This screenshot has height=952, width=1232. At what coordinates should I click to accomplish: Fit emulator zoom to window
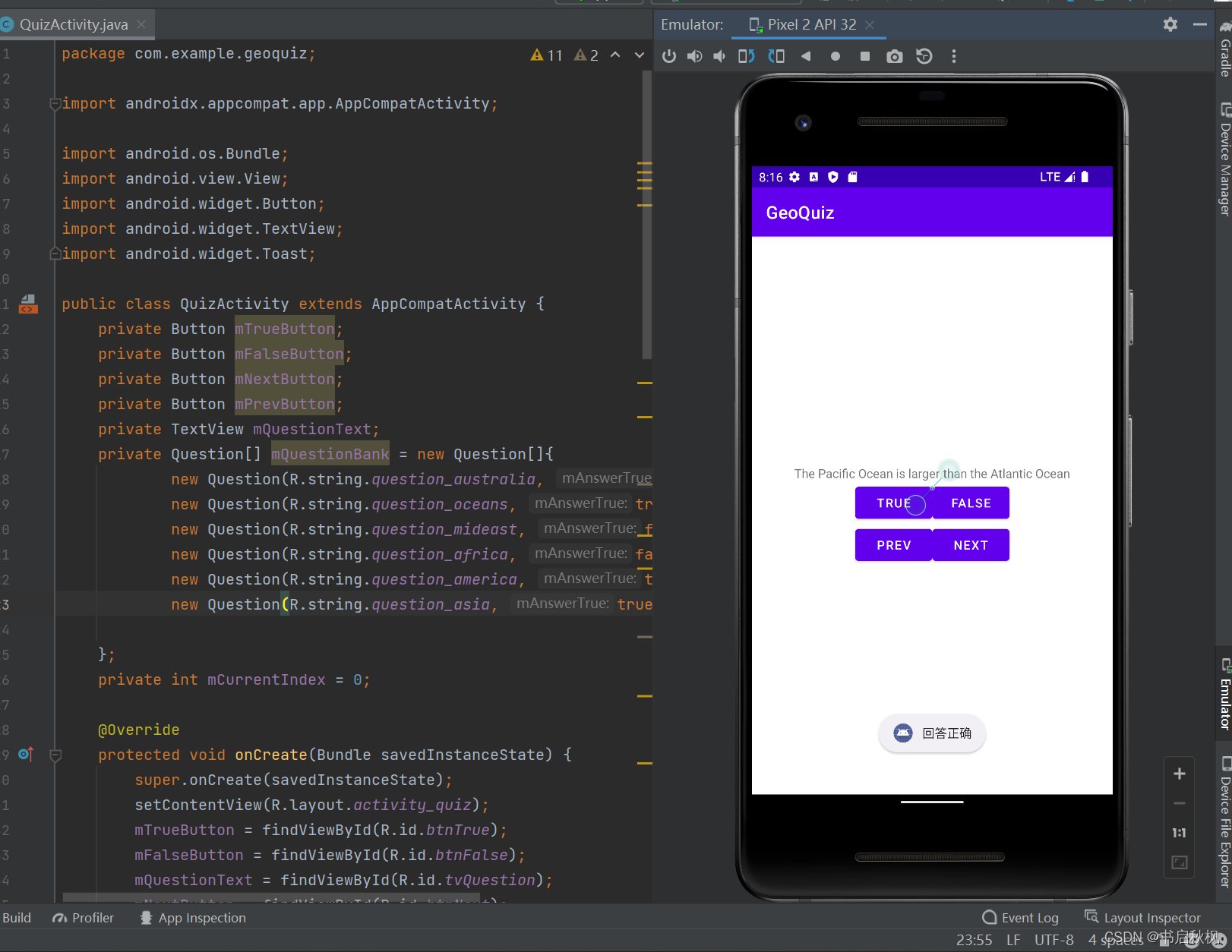click(x=1179, y=862)
